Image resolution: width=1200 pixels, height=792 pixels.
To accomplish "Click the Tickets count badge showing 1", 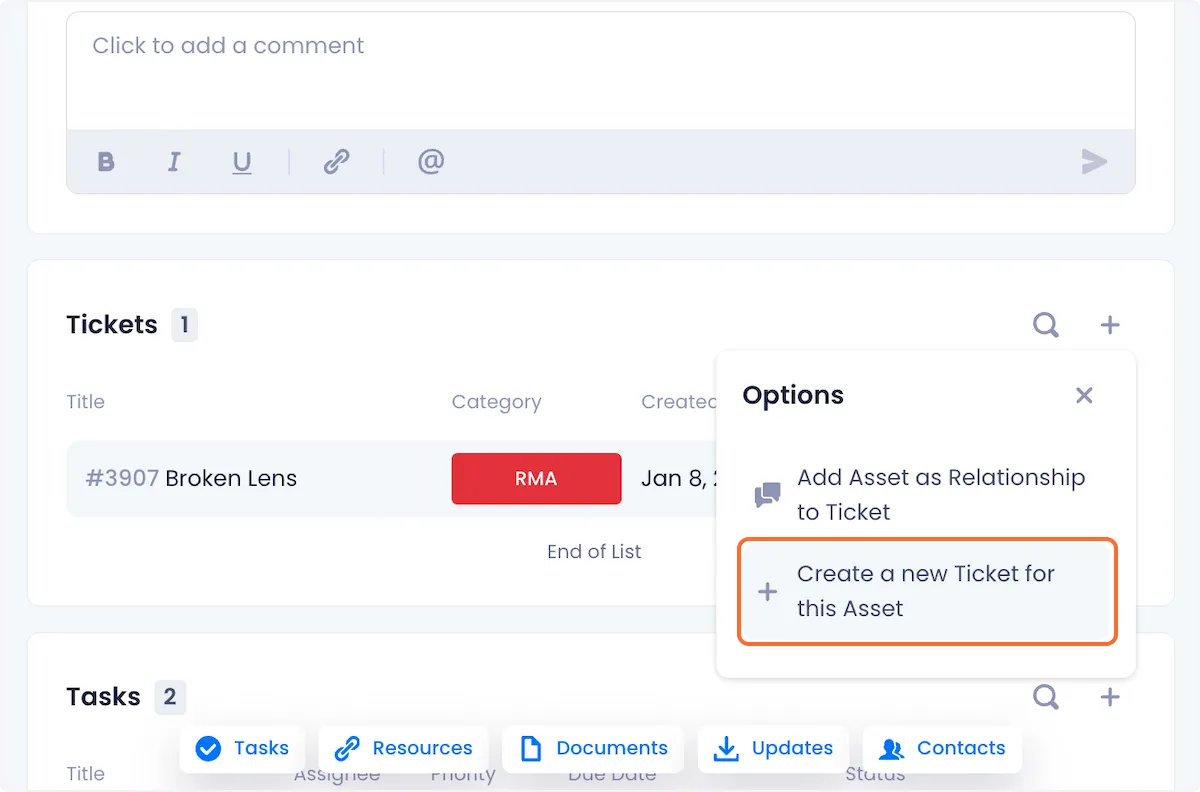I will [x=184, y=325].
